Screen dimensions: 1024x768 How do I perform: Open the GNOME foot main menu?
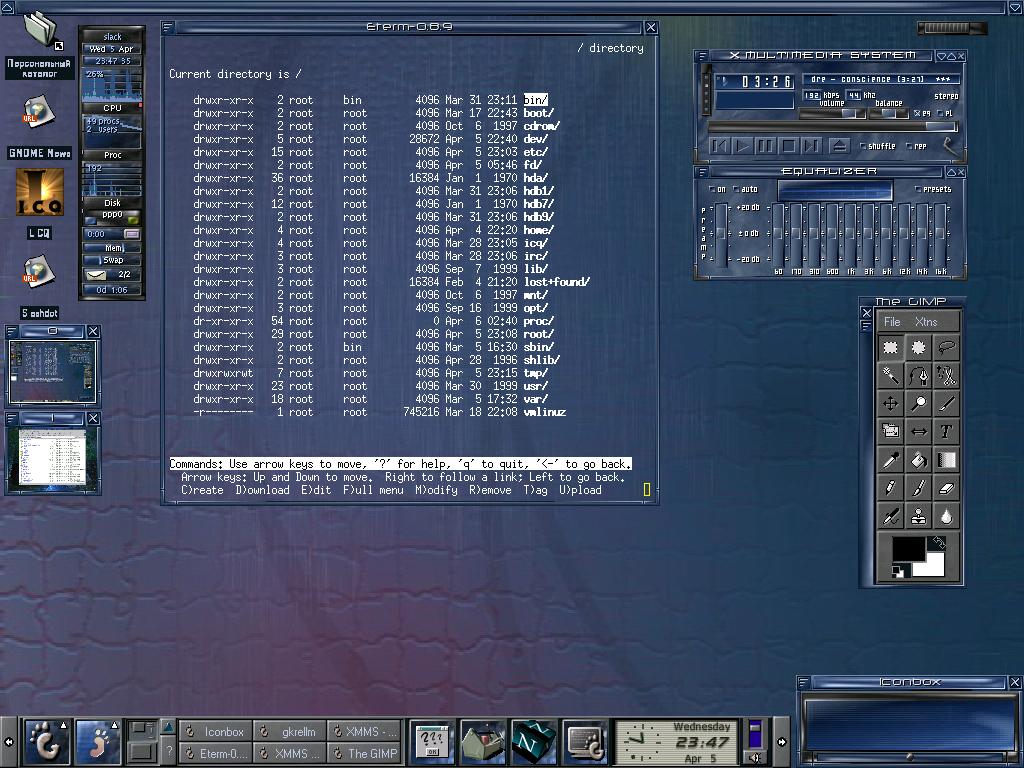click(x=46, y=742)
